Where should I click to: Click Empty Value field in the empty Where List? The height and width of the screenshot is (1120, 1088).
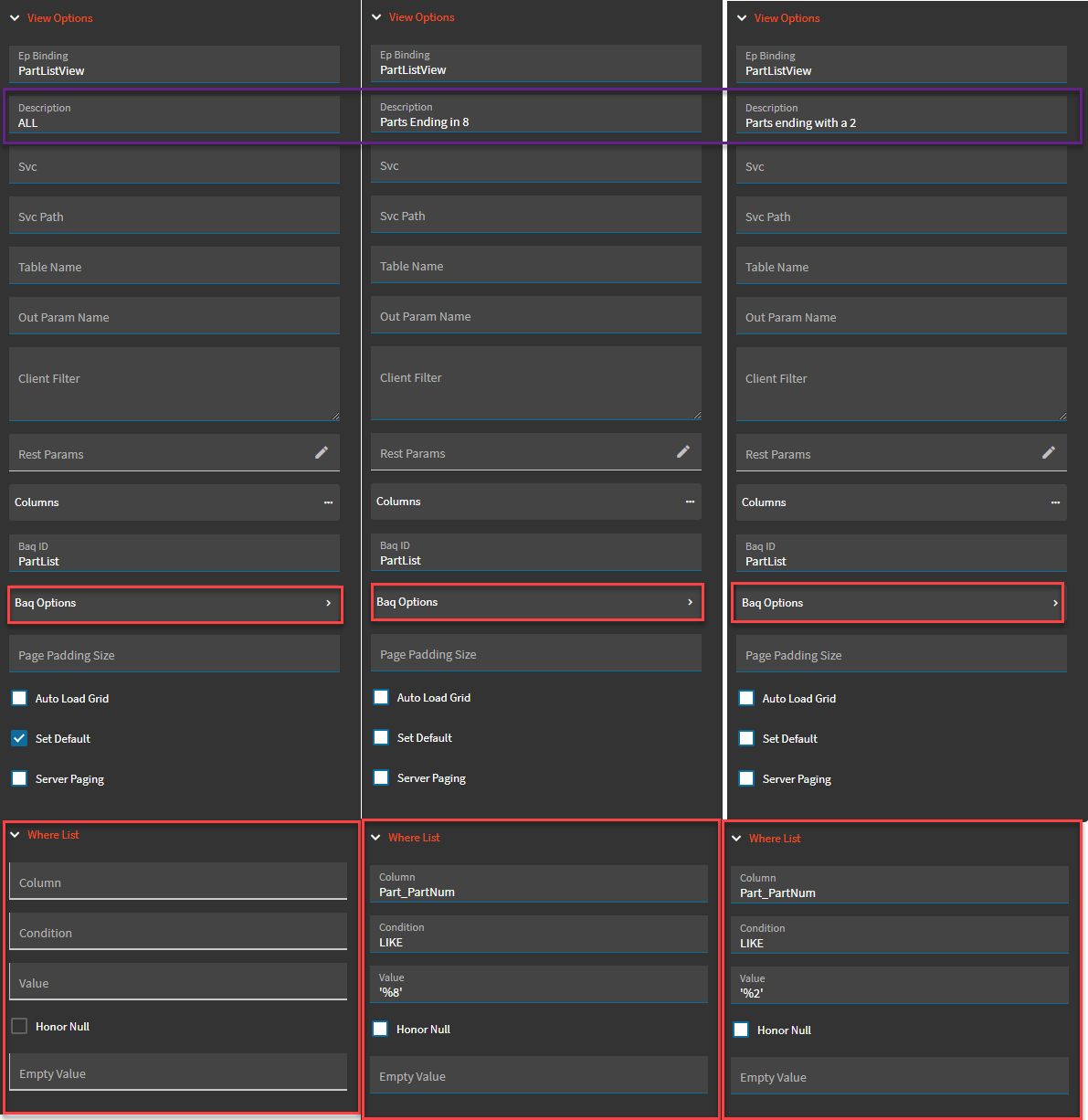[x=178, y=1072]
